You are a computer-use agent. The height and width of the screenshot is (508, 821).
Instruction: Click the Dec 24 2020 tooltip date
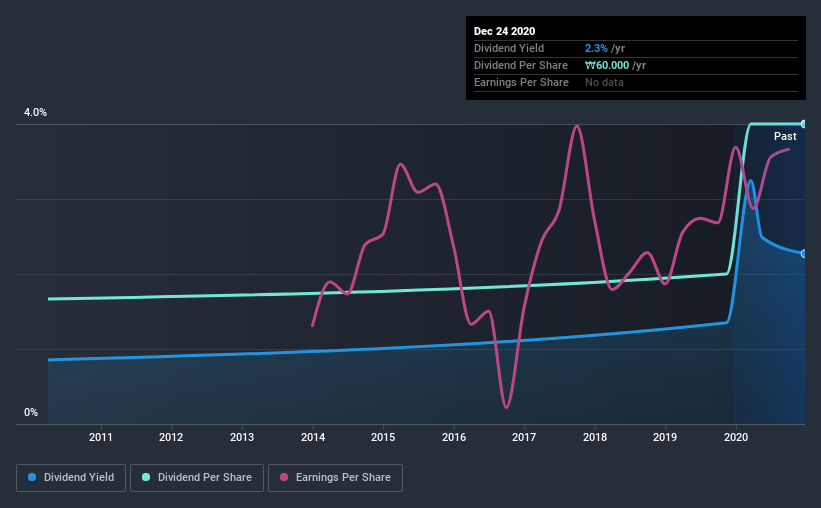coord(504,31)
